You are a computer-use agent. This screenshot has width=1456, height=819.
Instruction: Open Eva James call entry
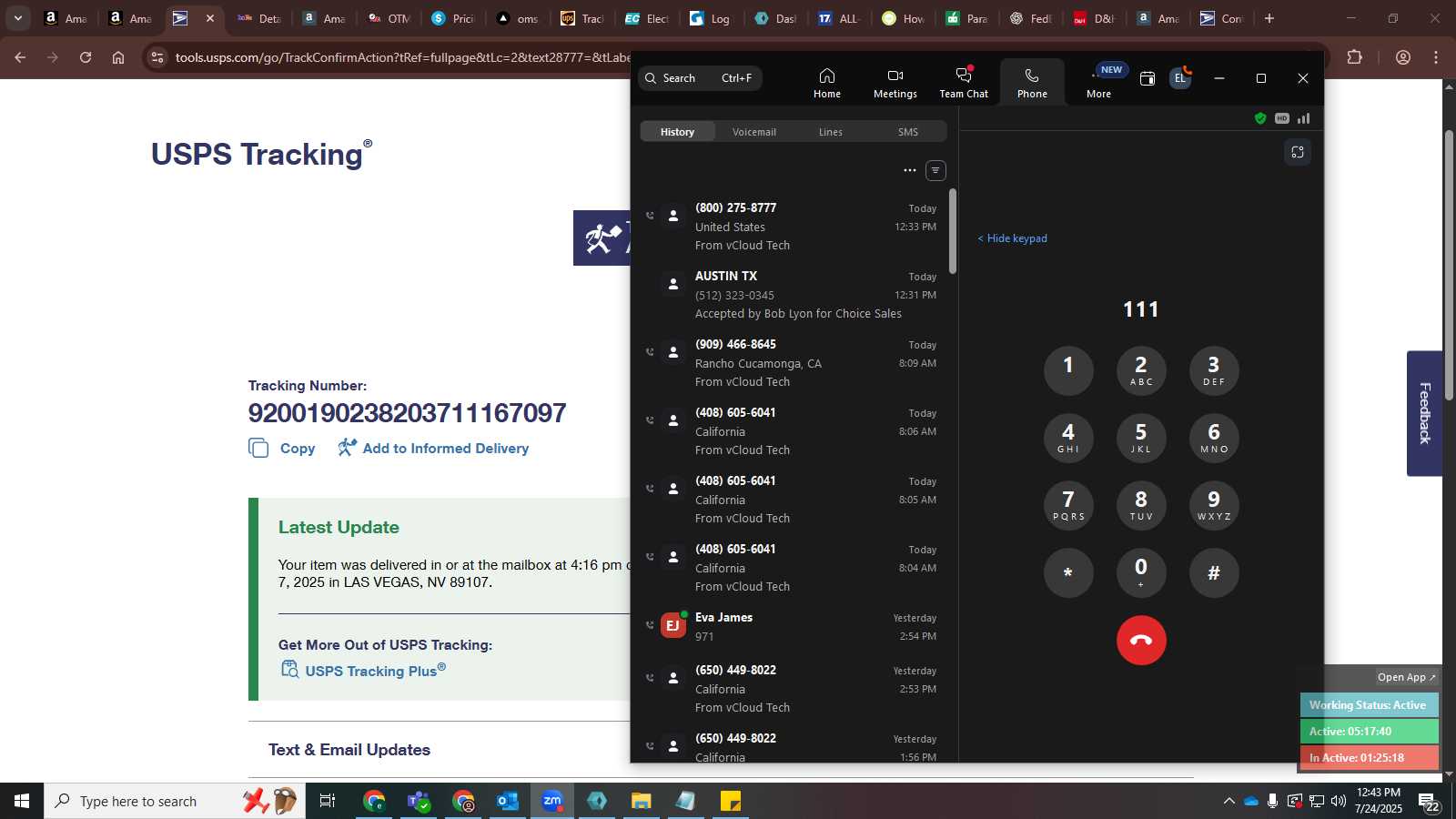[x=792, y=626]
